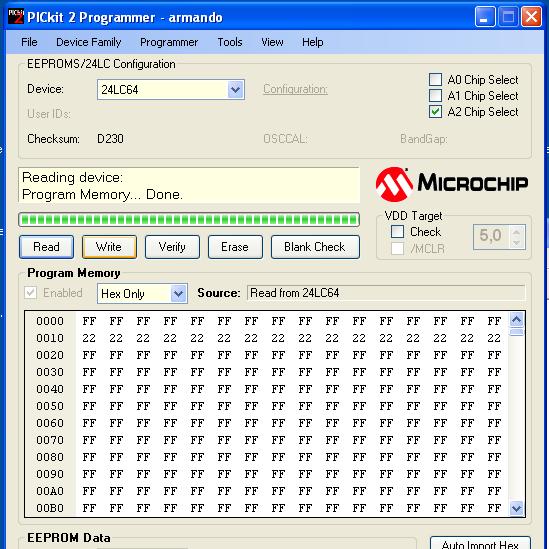Expand the Device 24LC64 dropdown
Viewport: 549px width, 549px height.
pos(235,90)
